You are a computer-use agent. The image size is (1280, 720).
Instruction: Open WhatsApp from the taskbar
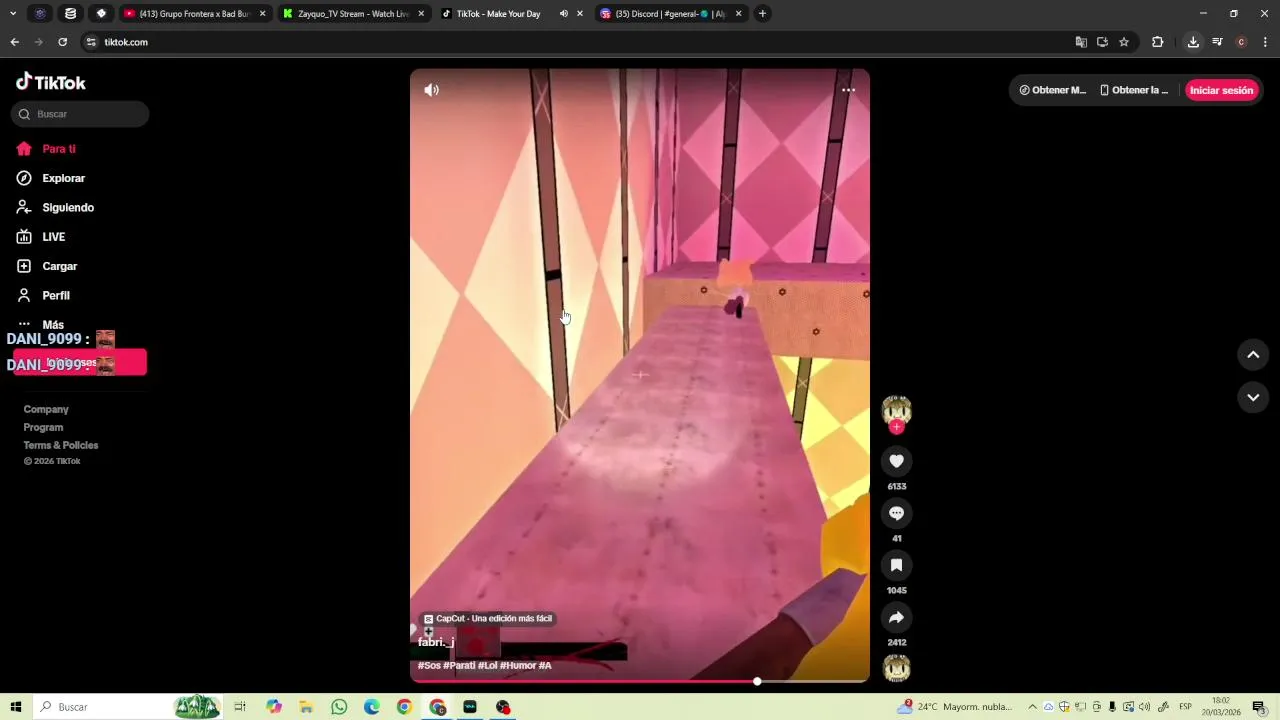tap(339, 707)
